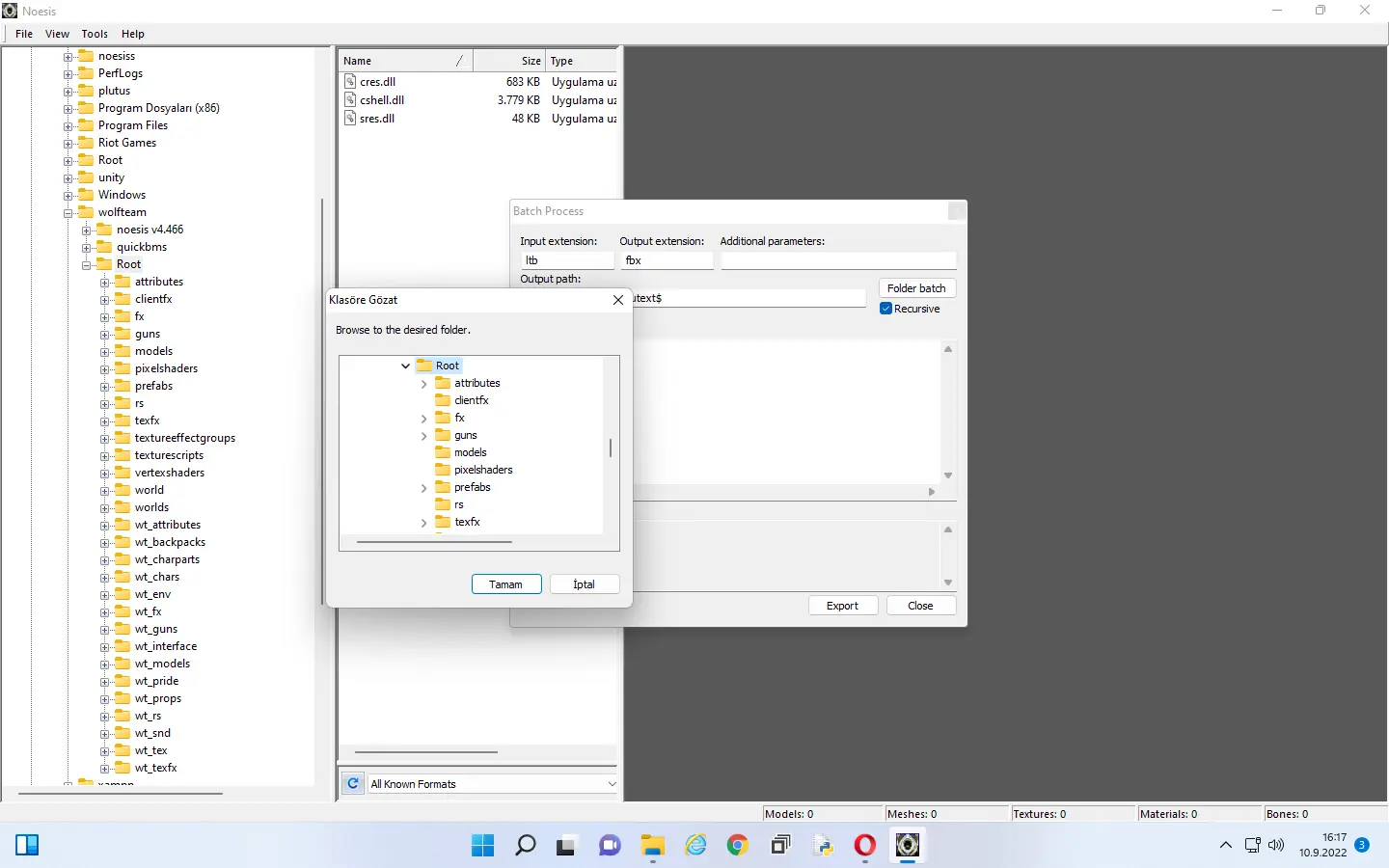1389x868 pixels.
Task: Select the cres.dll file icon
Action: 351,82
